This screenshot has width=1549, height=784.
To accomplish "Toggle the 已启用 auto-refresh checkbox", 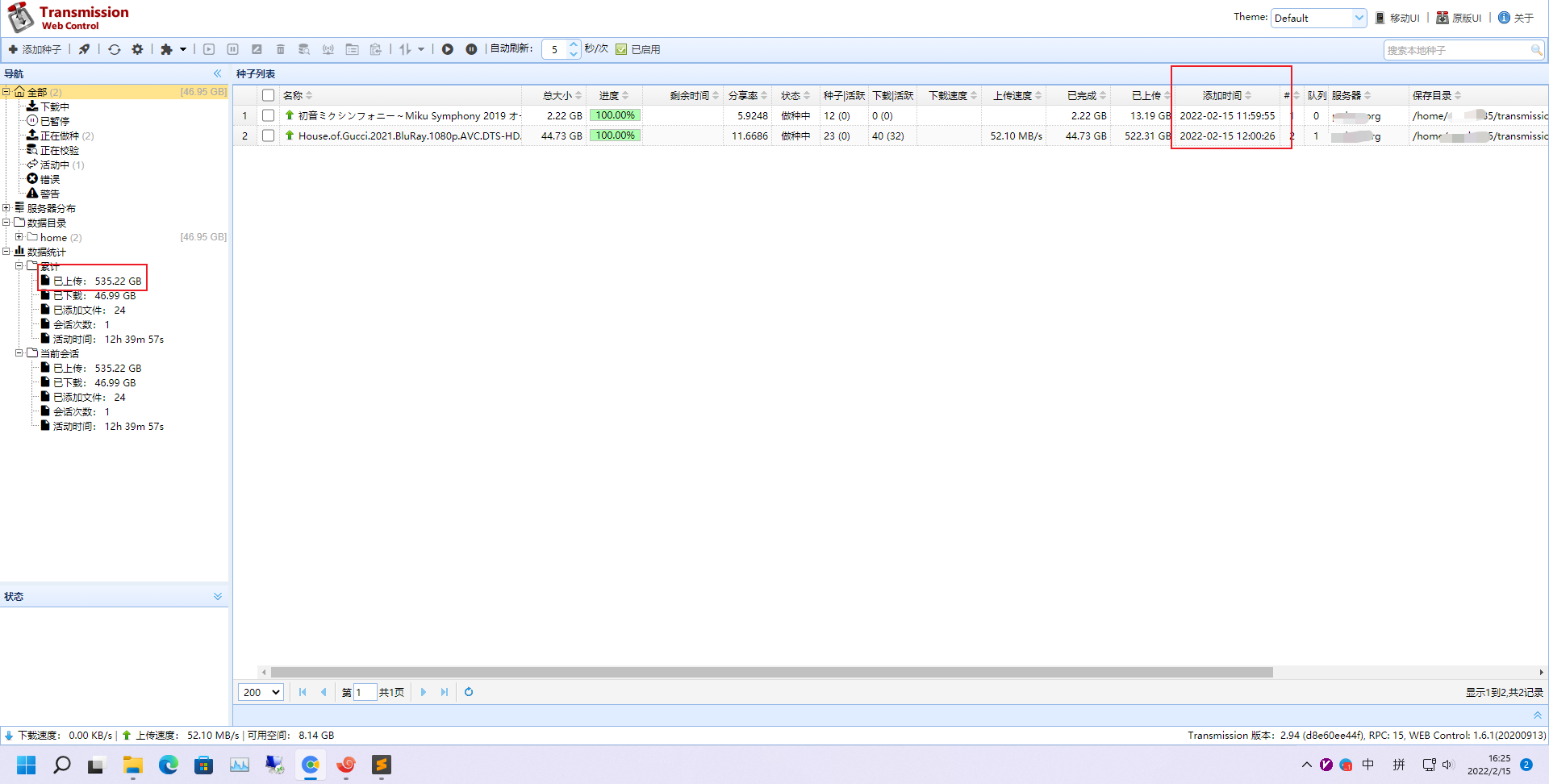I will (x=621, y=49).
